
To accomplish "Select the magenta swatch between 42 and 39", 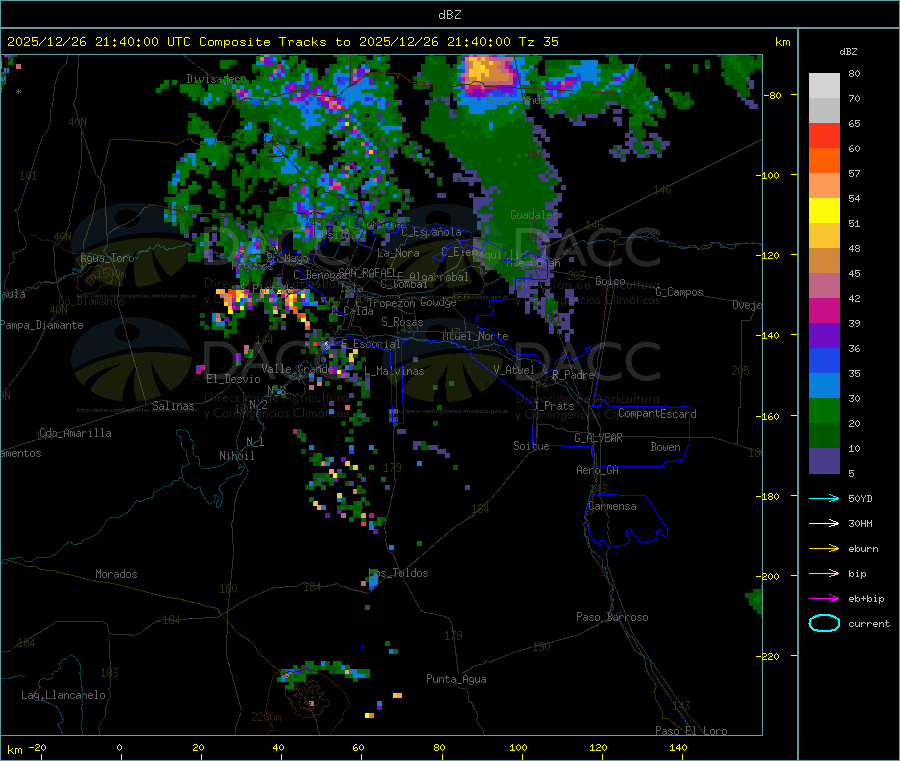I will tap(824, 311).
